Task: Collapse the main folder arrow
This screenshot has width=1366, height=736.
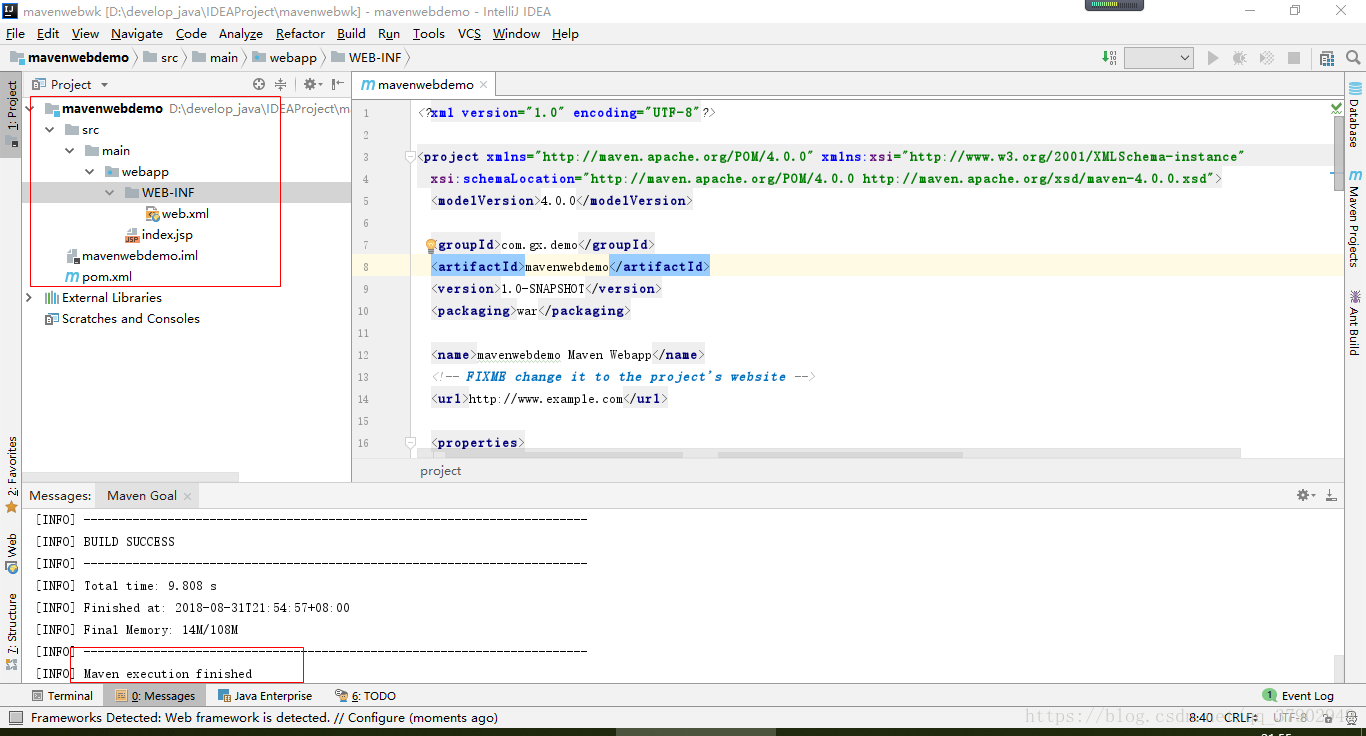Action: point(69,151)
